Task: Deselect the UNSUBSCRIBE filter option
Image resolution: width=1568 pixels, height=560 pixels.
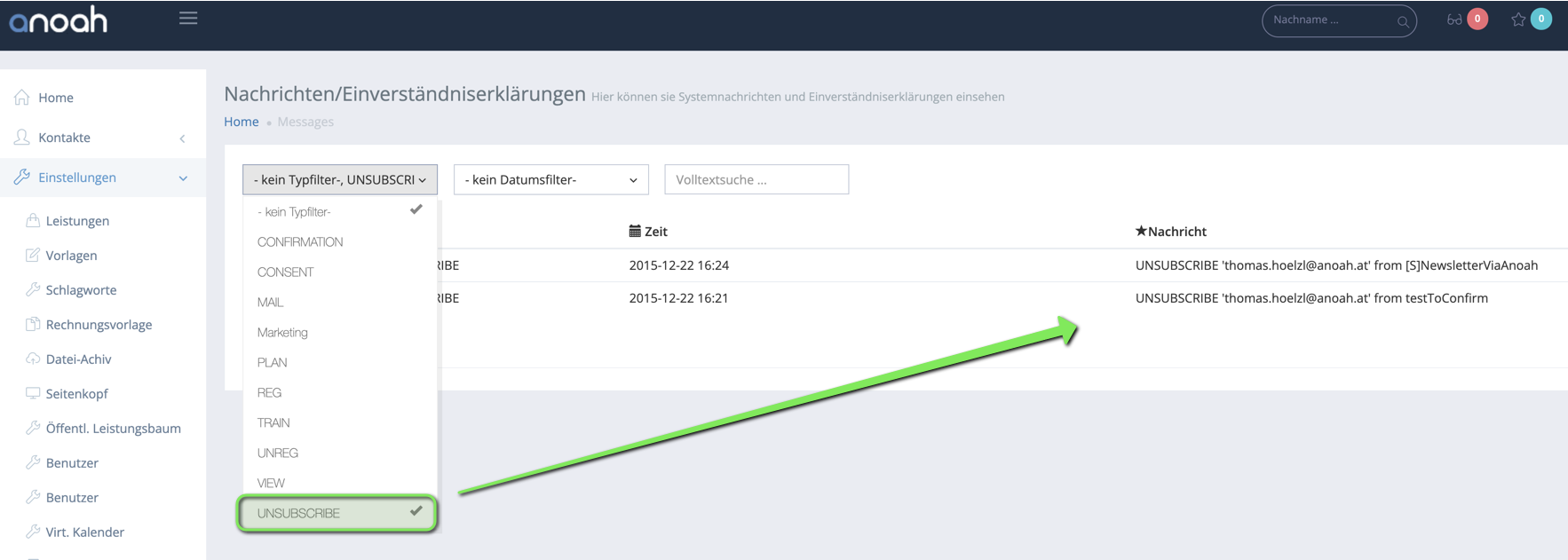Action: [x=337, y=513]
